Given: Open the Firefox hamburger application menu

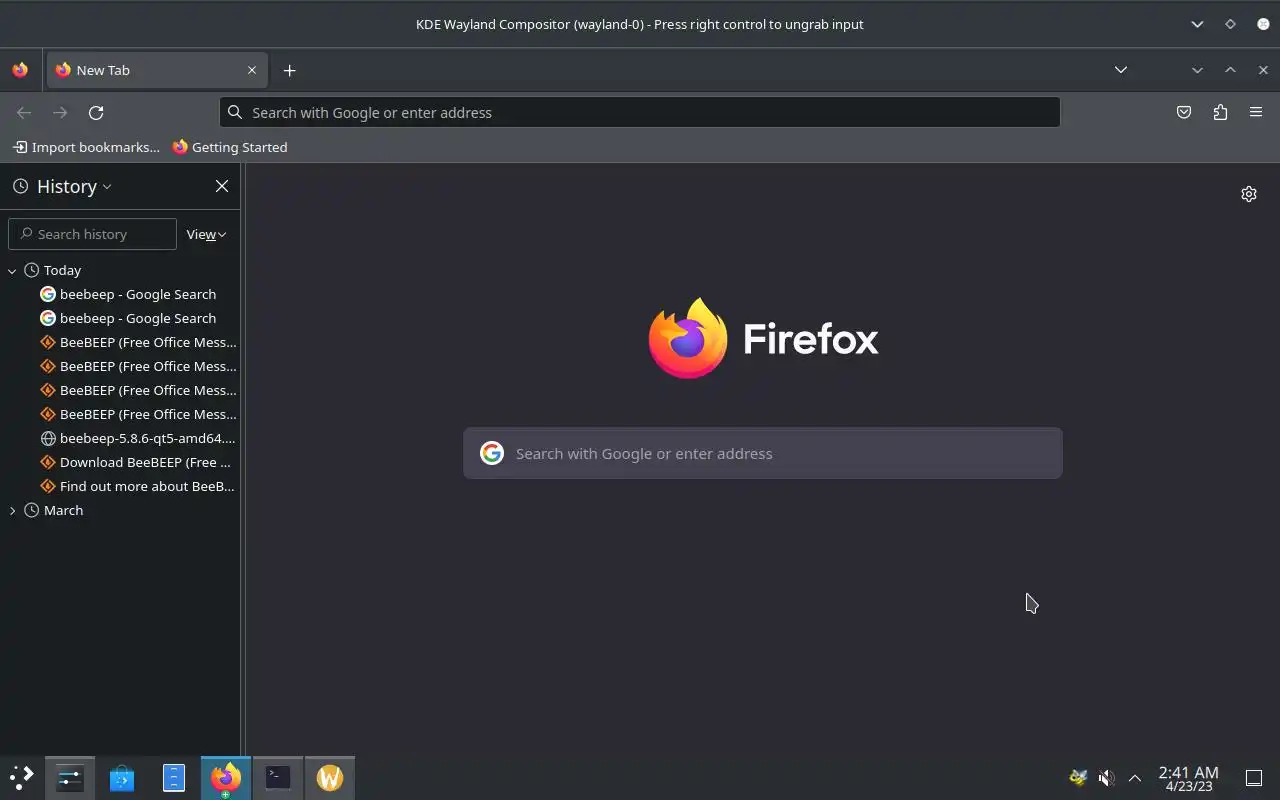Looking at the screenshot, I should click(1256, 112).
